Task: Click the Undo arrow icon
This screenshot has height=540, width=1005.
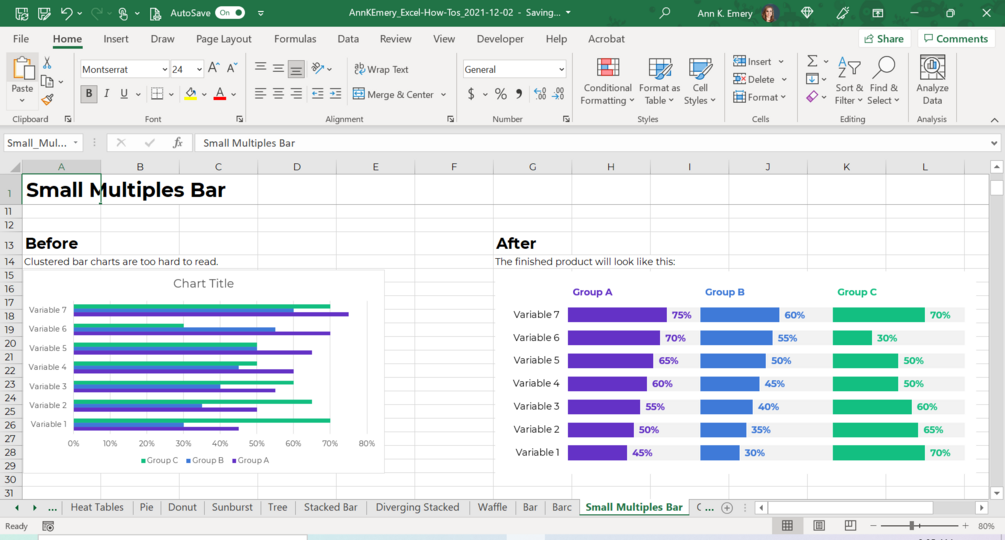Action: (67, 13)
